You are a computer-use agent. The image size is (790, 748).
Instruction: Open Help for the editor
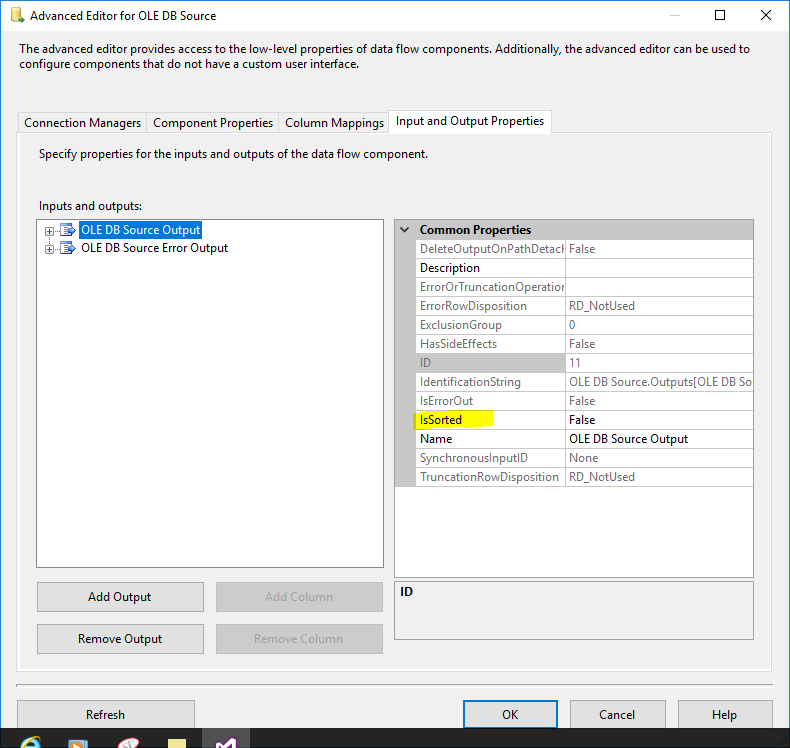pos(725,714)
